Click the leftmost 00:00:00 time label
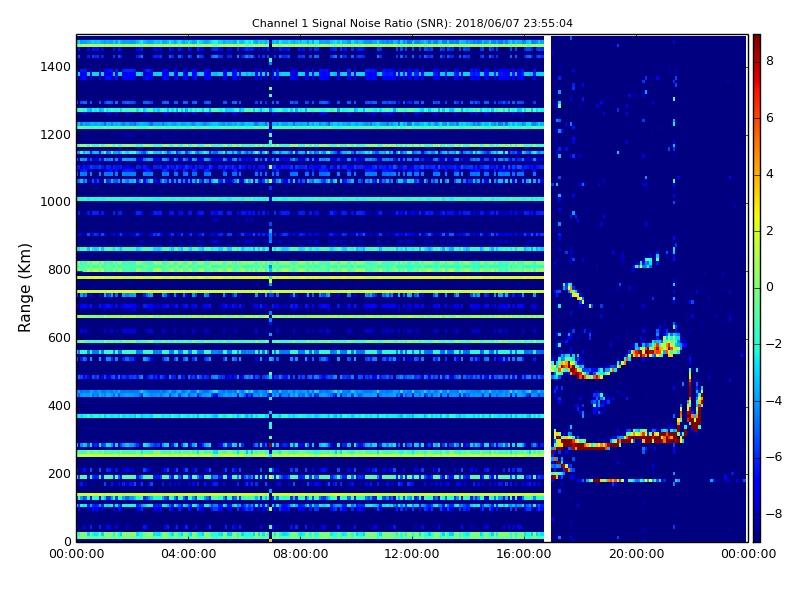 click(x=77, y=554)
